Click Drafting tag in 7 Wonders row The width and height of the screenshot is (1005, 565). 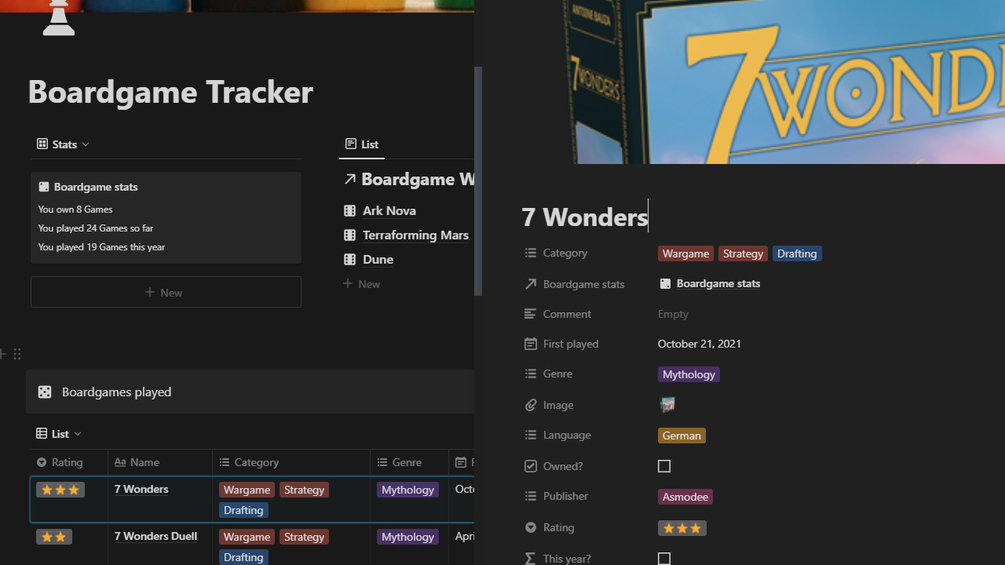pos(244,510)
